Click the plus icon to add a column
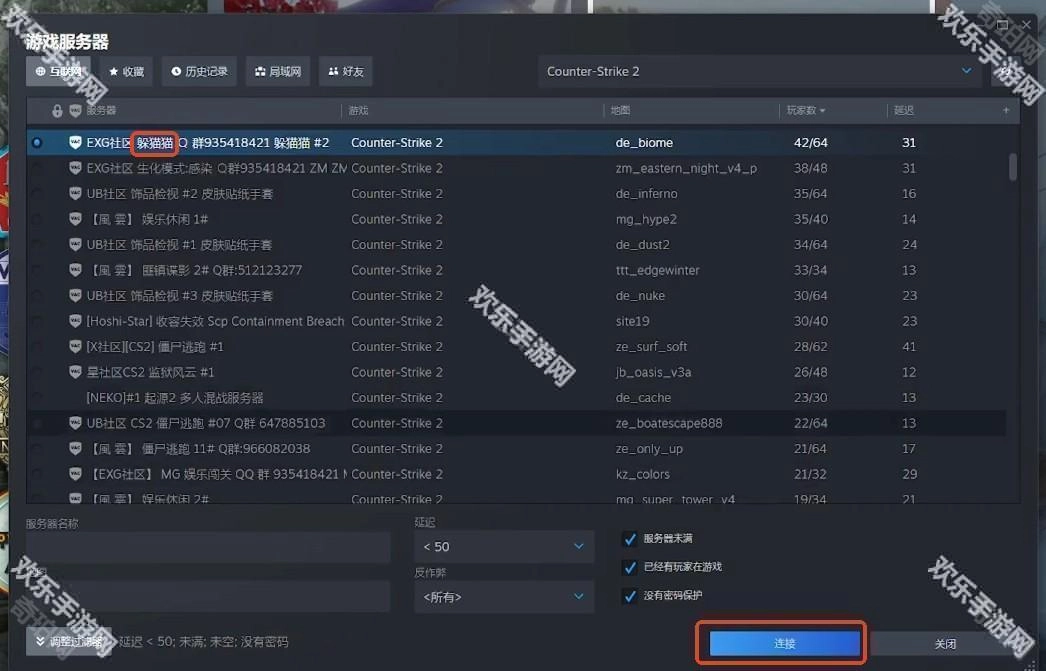Image resolution: width=1046 pixels, height=671 pixels. (x=1006, y=110)
